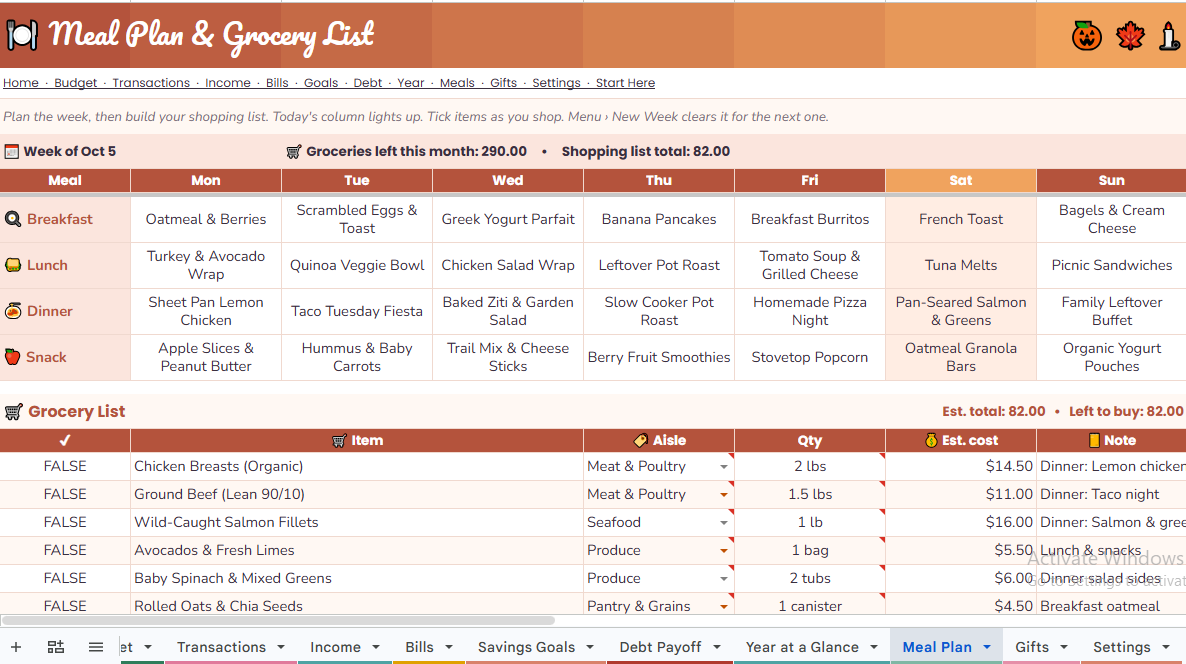Select the Quinoa Veggie Bowl lunch cell
1186x664 pixels.
pos(357,265)
